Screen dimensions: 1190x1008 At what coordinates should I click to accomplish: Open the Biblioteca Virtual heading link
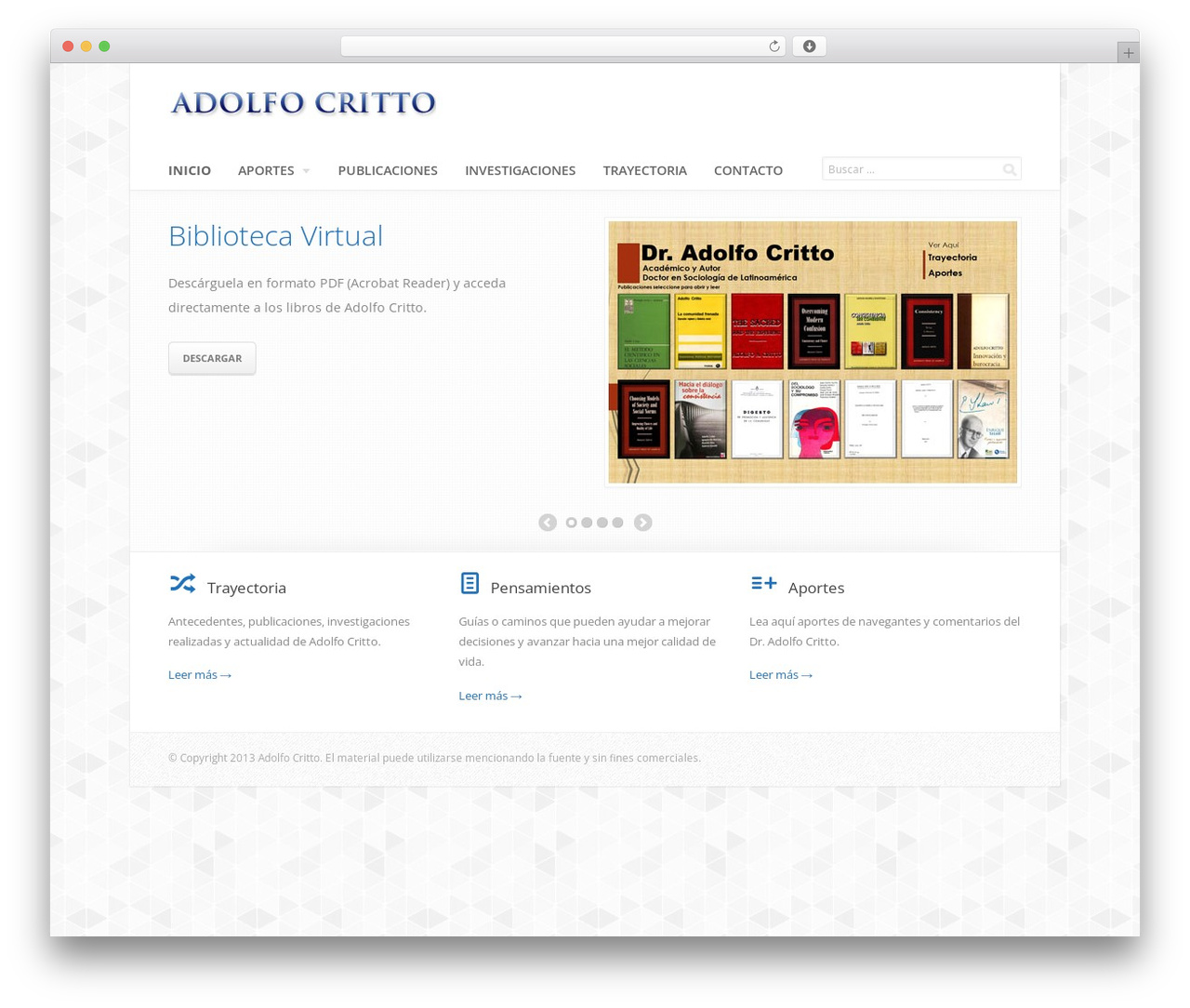point(275,236)
